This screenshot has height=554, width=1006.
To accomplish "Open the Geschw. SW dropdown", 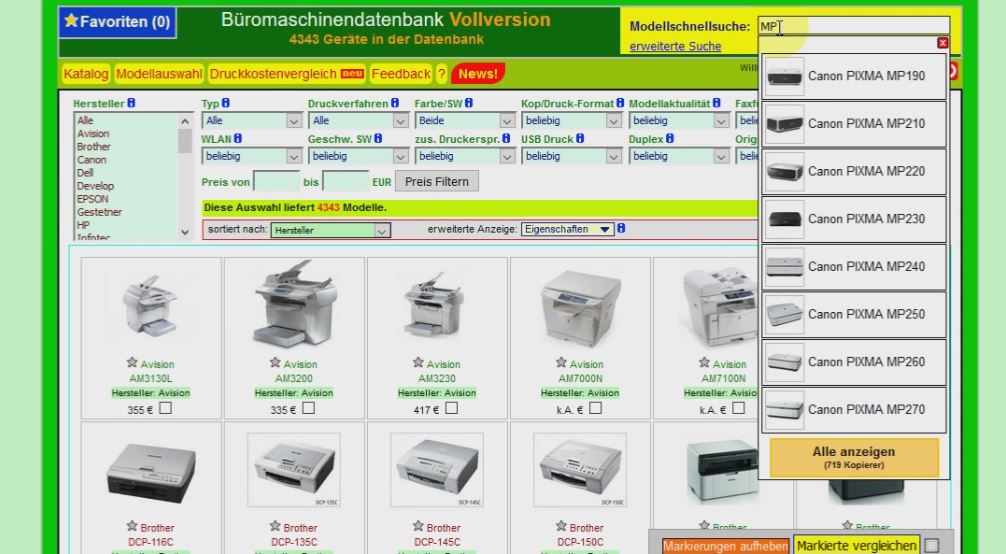I will tap(358, 156).
